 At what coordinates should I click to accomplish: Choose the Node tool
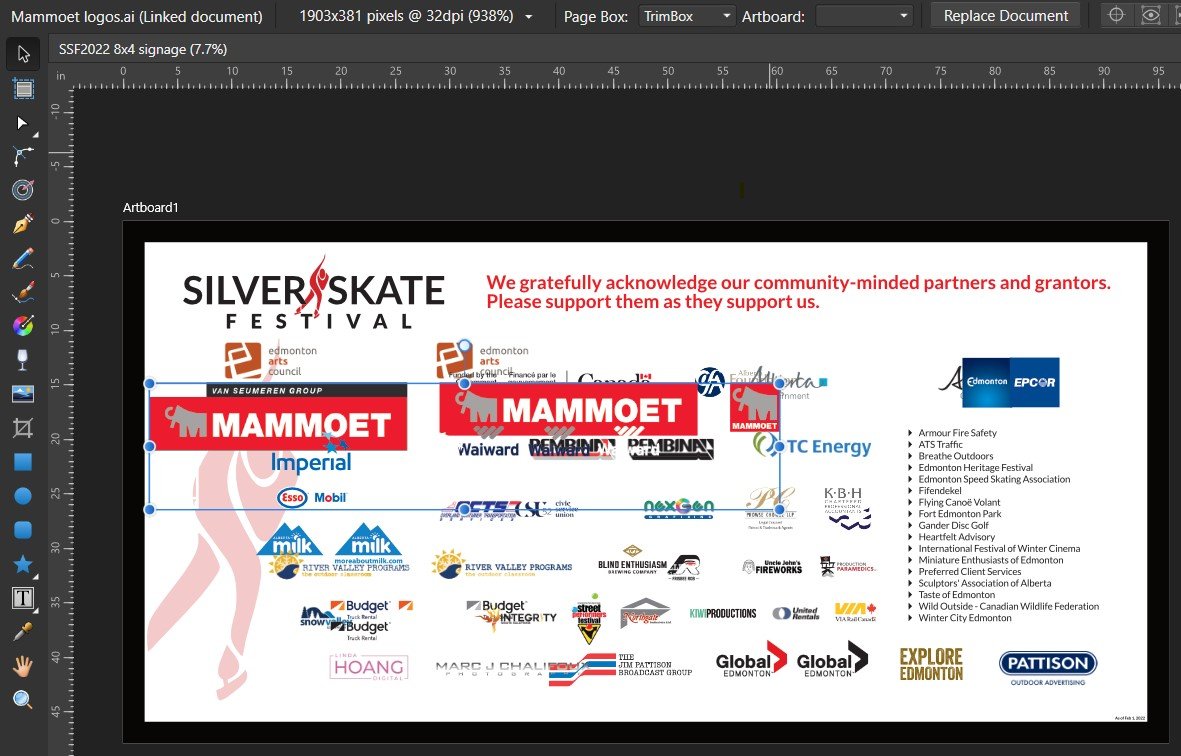[23, 123]
